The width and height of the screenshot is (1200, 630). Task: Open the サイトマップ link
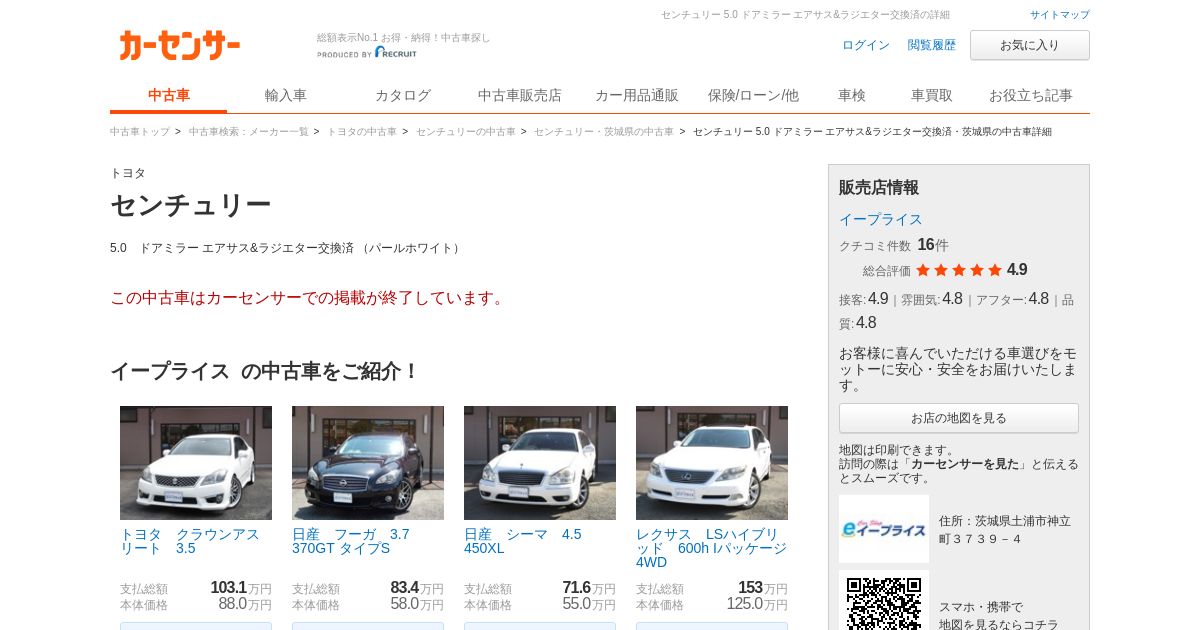pyautogui.click(x=1060, y=15)
